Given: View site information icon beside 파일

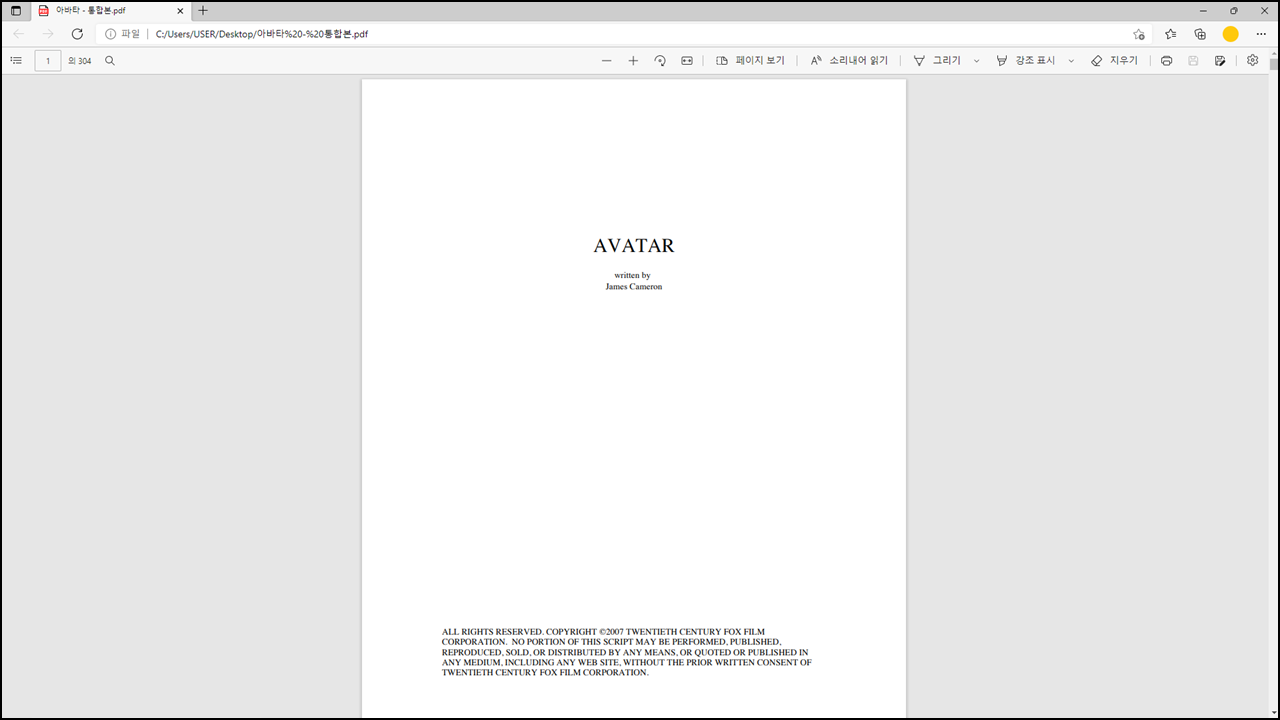Looking at the screenshot, I should [x=111, y=34].
